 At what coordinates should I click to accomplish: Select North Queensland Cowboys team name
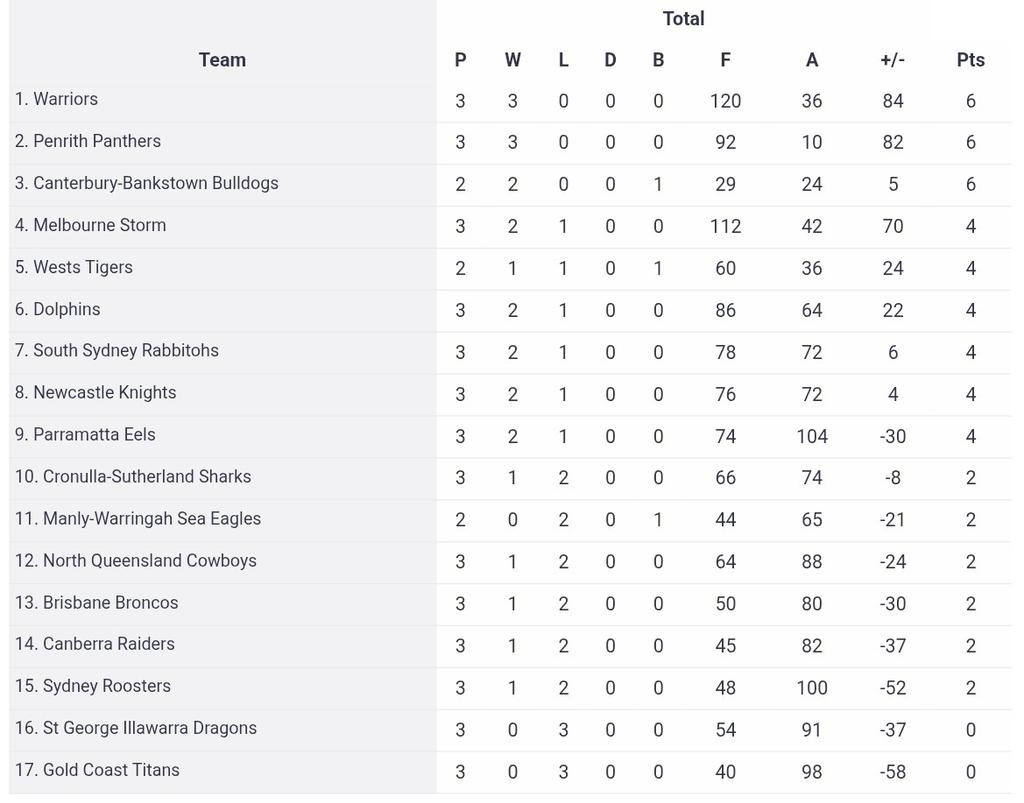(x=149, y=560)
